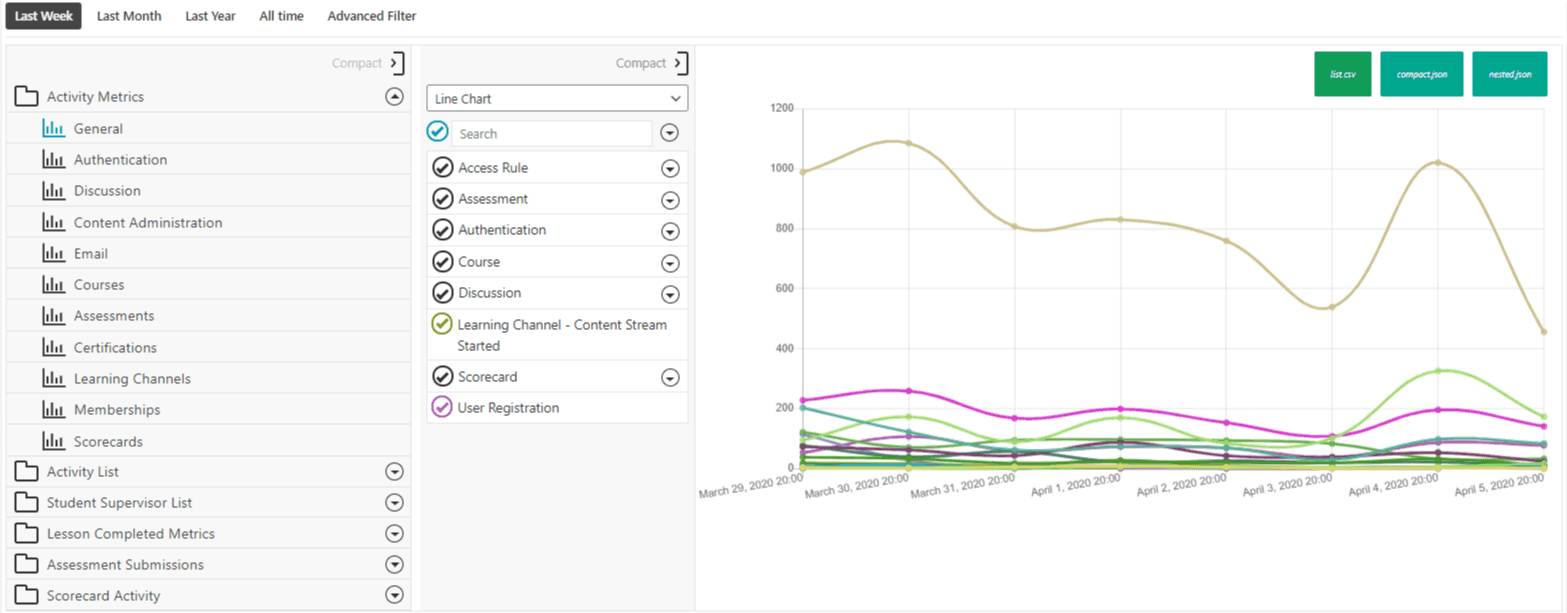The width and height of the screenshot is (1567, 613).
Task: Download data as list.csv
Action: 1342,73
